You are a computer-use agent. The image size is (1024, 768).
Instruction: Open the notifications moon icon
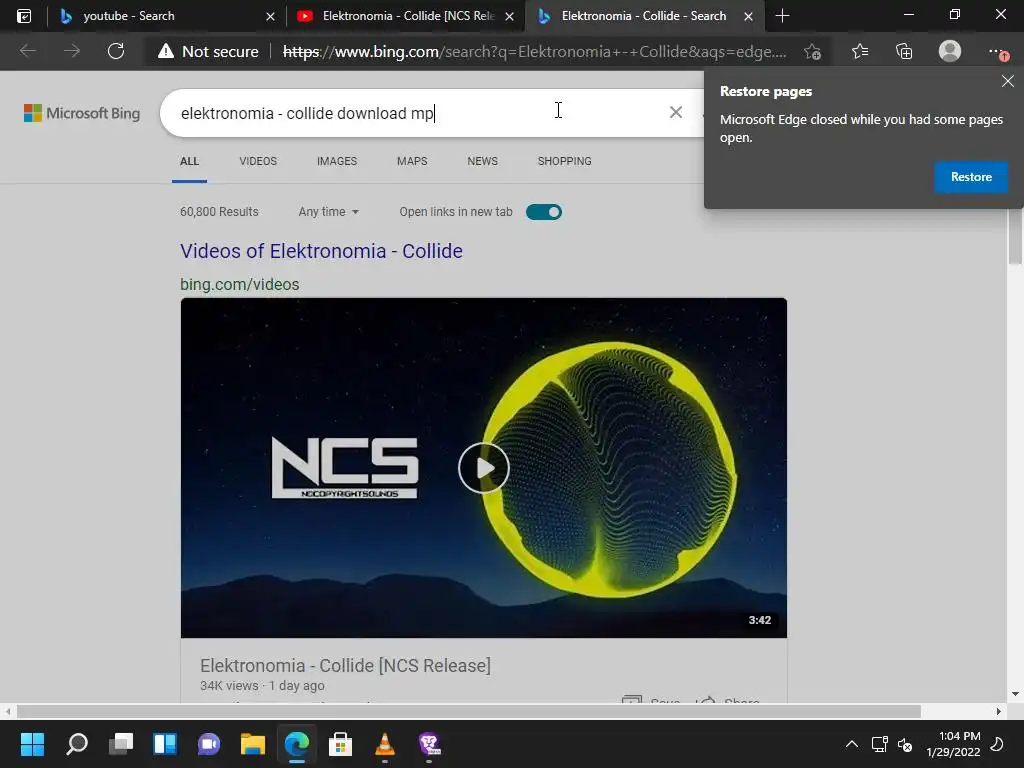pos(997,744)
